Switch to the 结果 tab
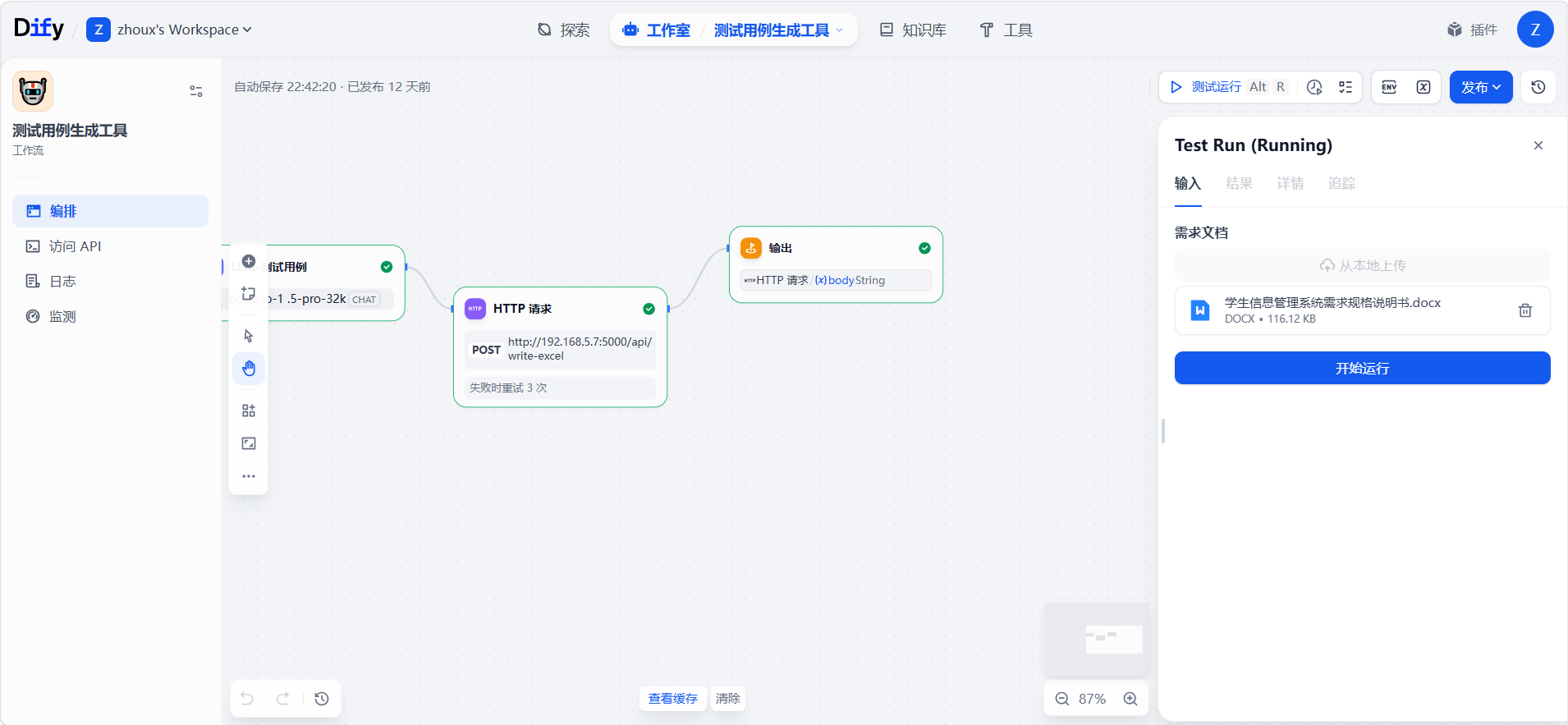Image resolution: width=1568 pixels, height=725 pixels. 1239,184
